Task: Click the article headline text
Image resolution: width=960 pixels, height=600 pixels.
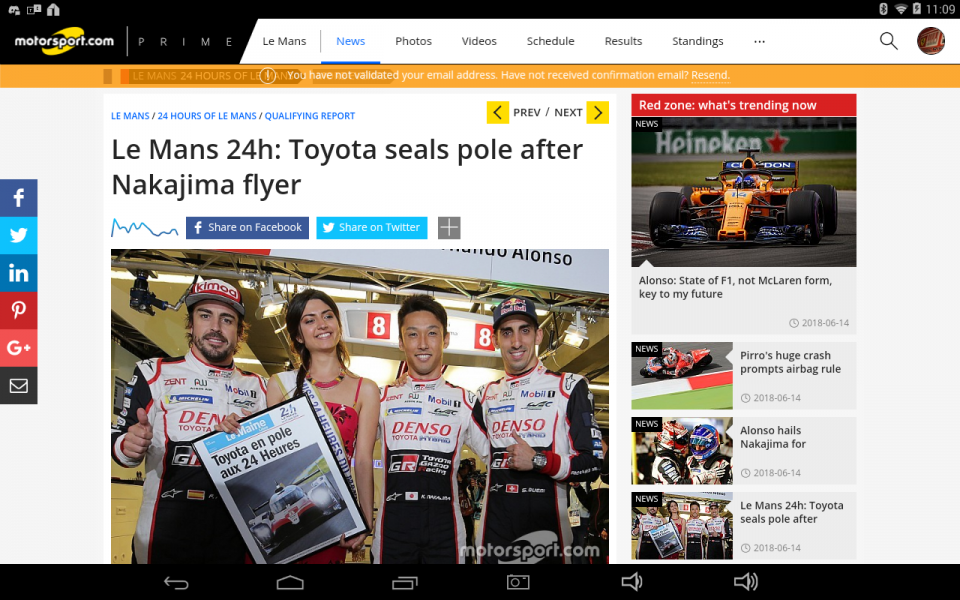Action: (x=347, y=167)
